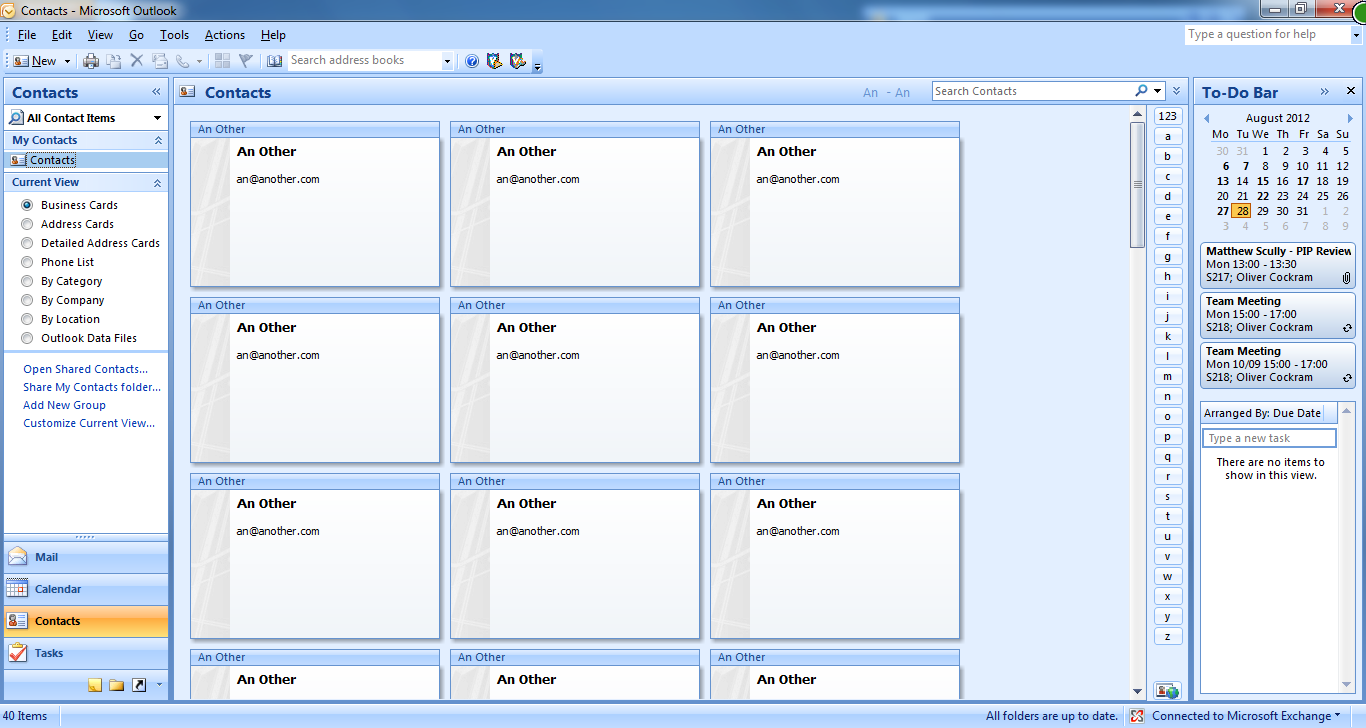Open the Search address books dropdown
This screenshot has width=1366, height=728.
coord(447,61)
